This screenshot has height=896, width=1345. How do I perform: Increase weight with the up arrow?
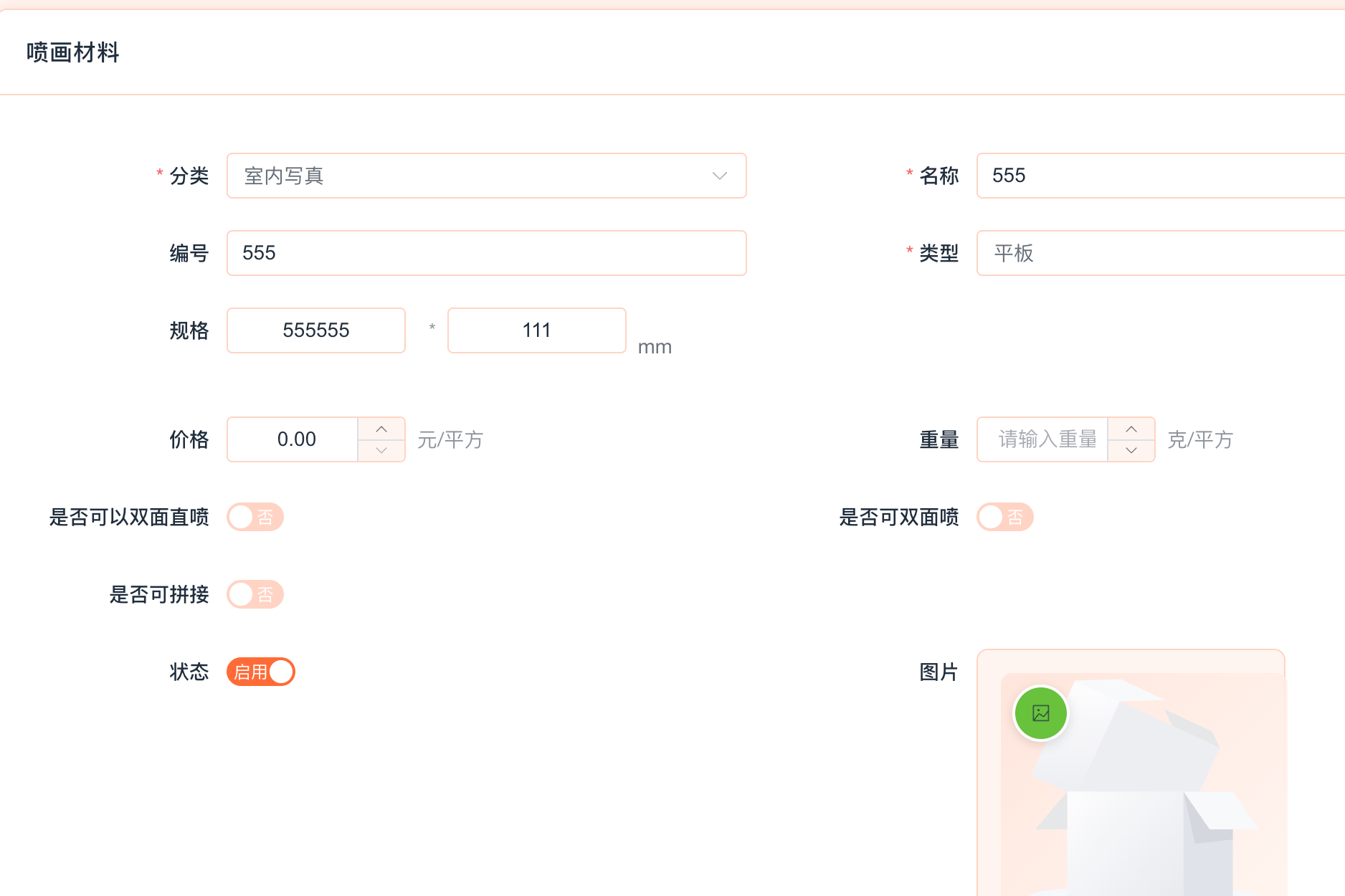coord(1131,429)
